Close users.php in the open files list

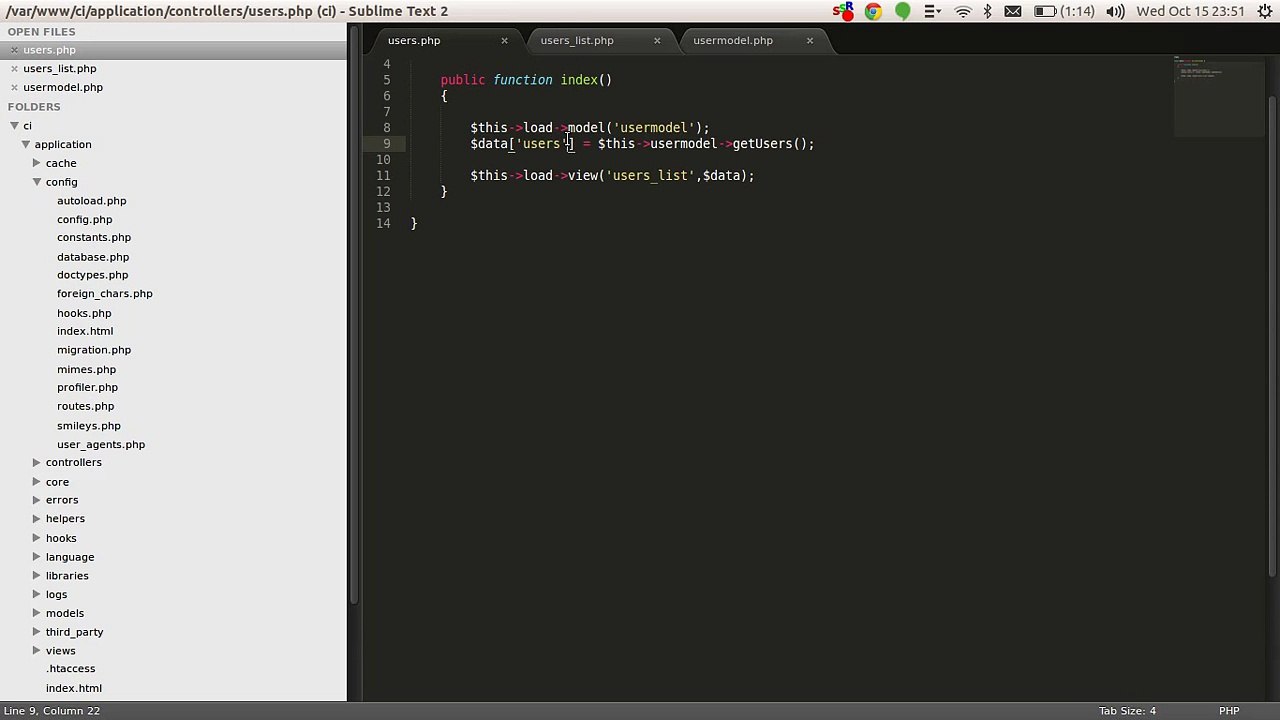[14, 50]
